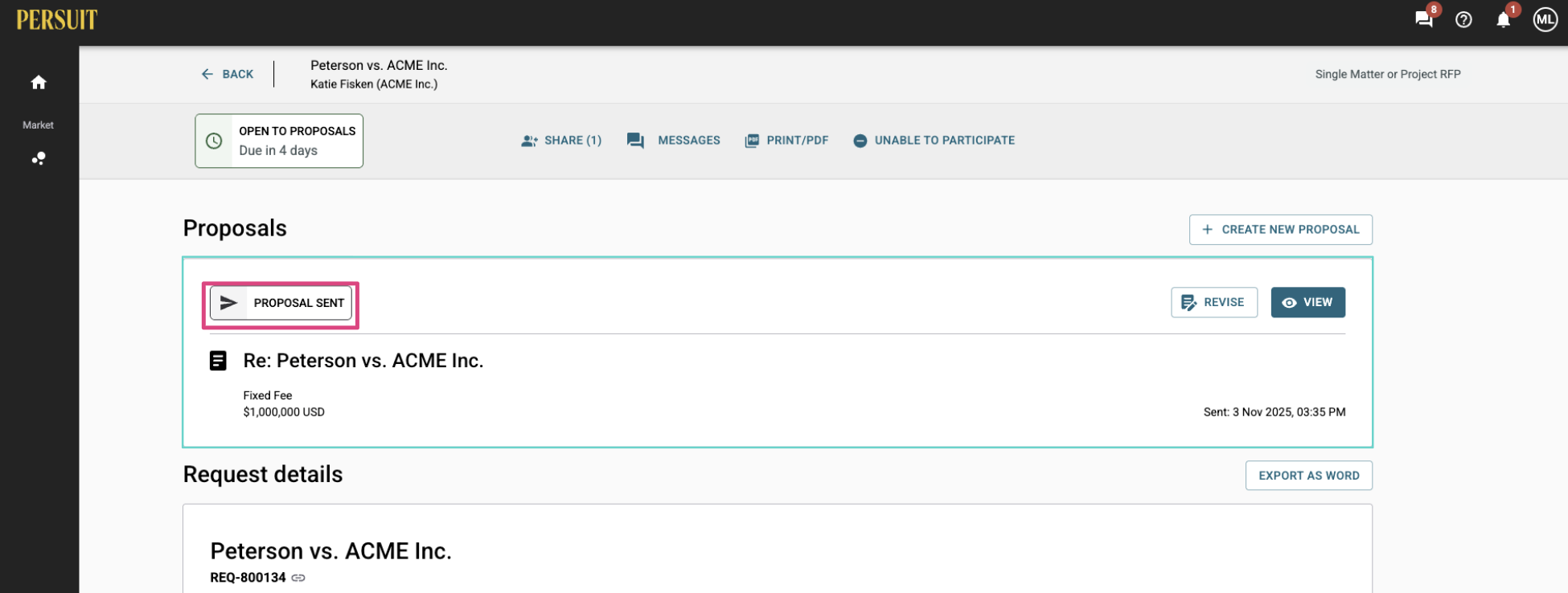Go to the Home icon in sidebar
Screen dimensions: 1568x593
click(x=39, y=83)
